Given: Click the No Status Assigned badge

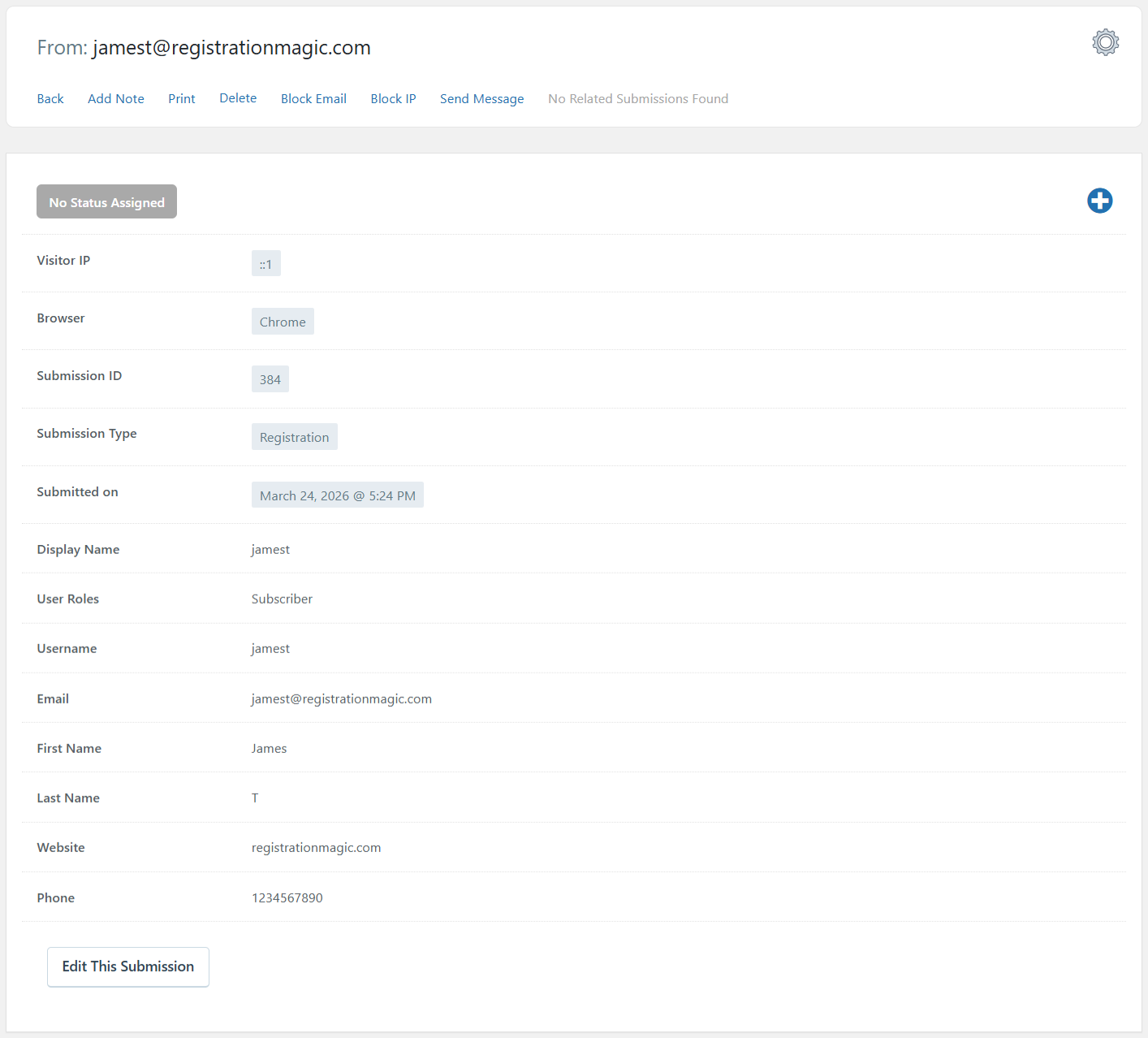Looking at the screenshot, I should pyautogui.click(x=106, y=202).
